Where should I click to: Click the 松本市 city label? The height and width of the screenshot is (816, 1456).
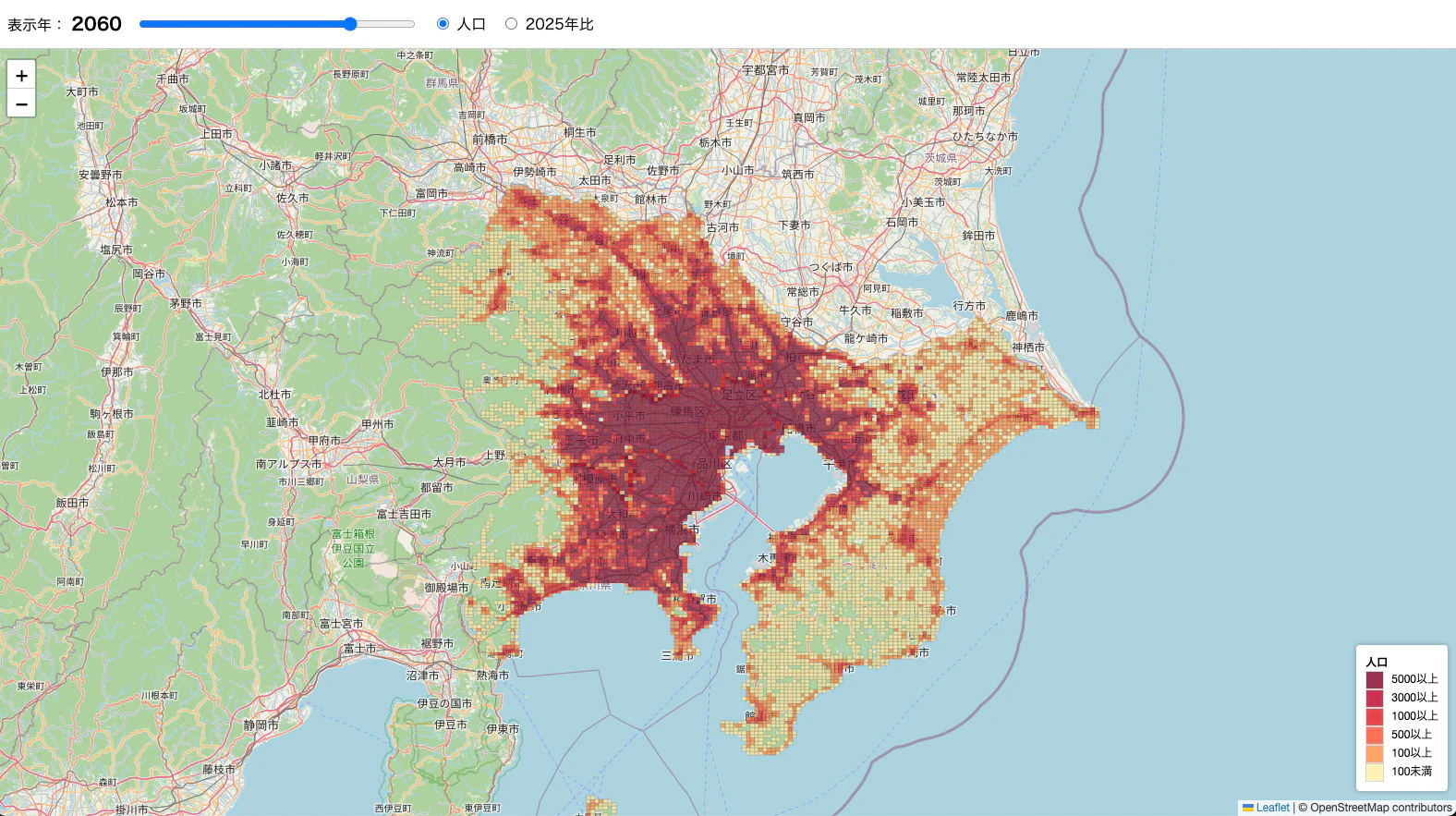coord(121,202)
